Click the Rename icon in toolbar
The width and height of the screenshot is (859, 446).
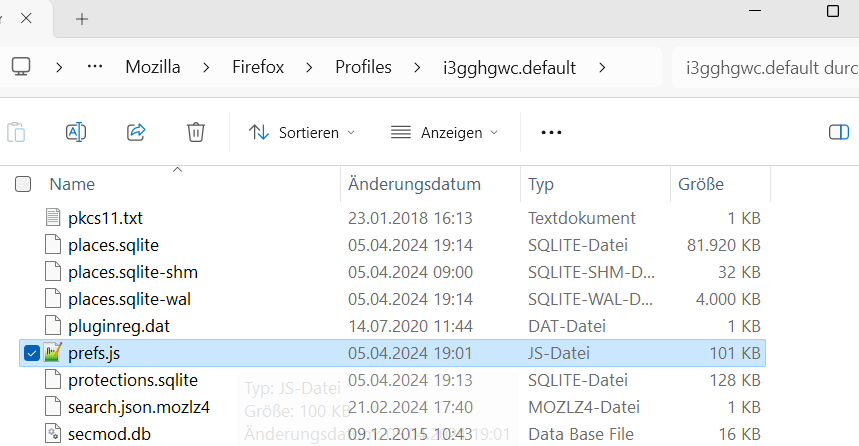pyautogui.click(x=76, y=132)
